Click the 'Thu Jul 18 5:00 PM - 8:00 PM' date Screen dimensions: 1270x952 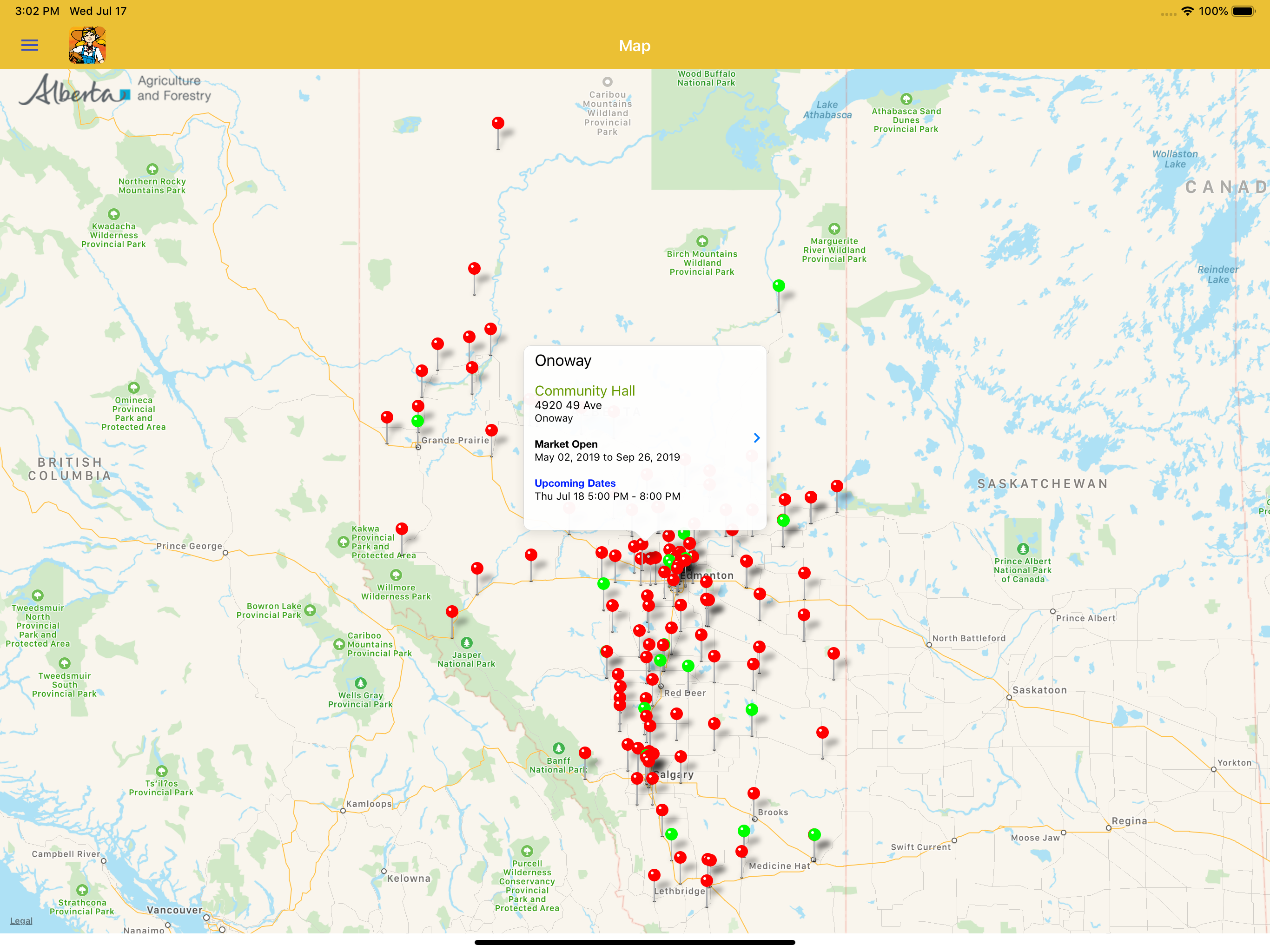(x=608, y=496)
